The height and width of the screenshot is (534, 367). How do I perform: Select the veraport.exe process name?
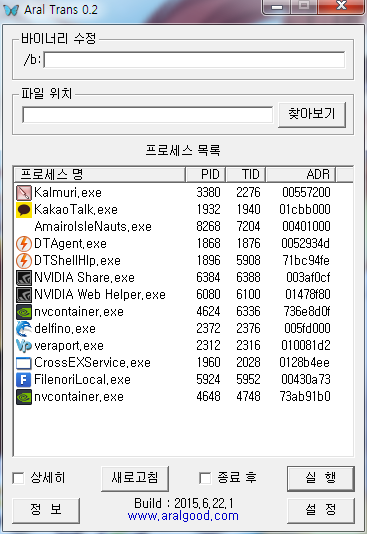69,346
